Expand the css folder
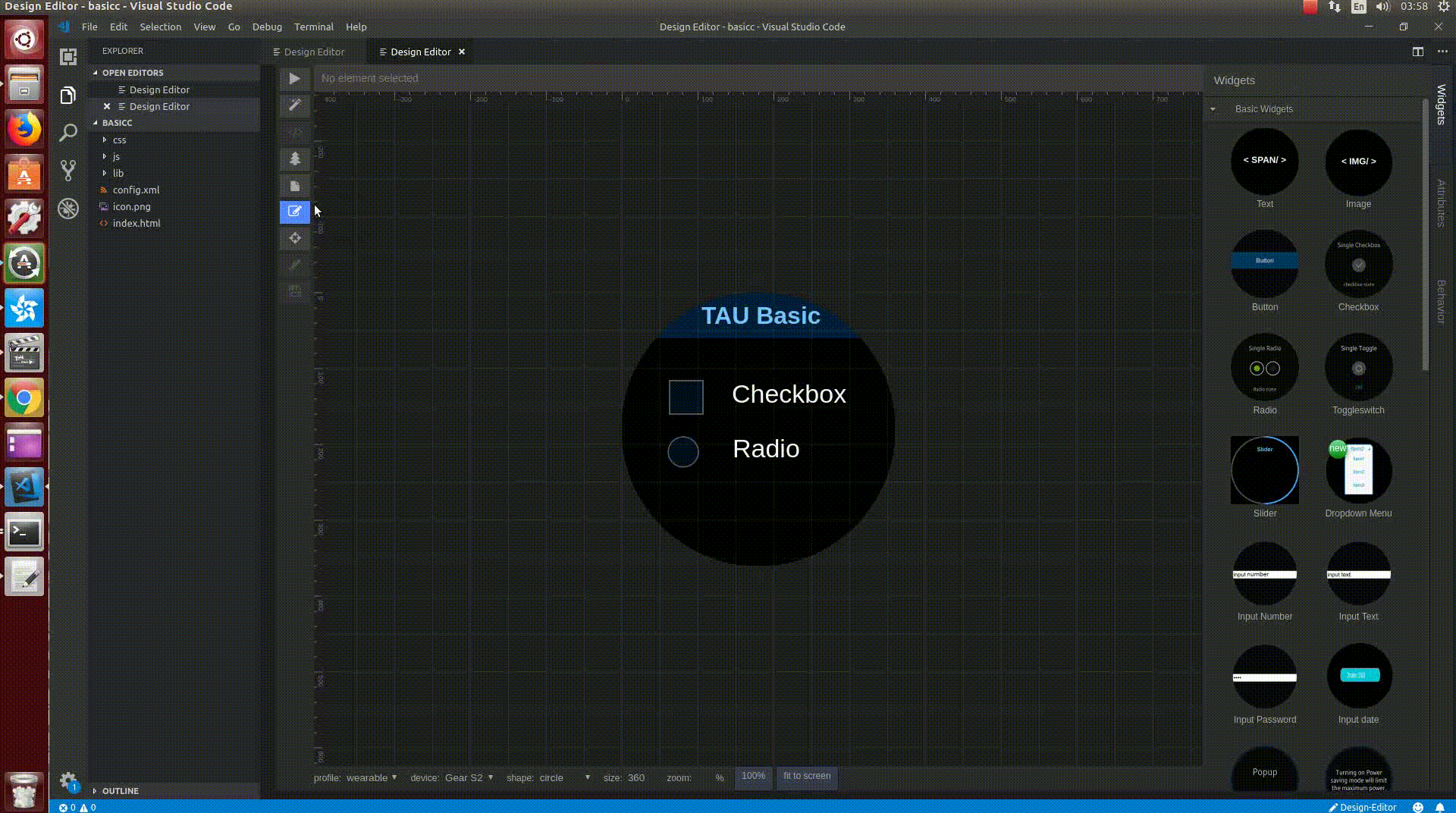Image resolution: width=1456 pixels, height=813 pixels. pos(119,140)
